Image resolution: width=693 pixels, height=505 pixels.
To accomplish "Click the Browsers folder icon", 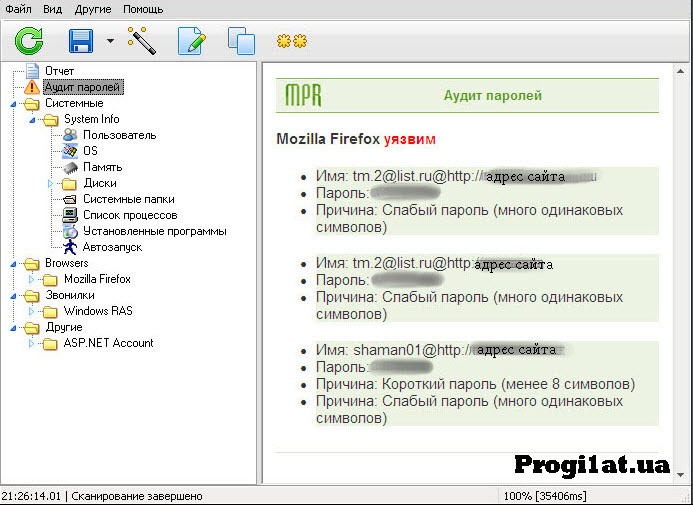I will point(31,263).
